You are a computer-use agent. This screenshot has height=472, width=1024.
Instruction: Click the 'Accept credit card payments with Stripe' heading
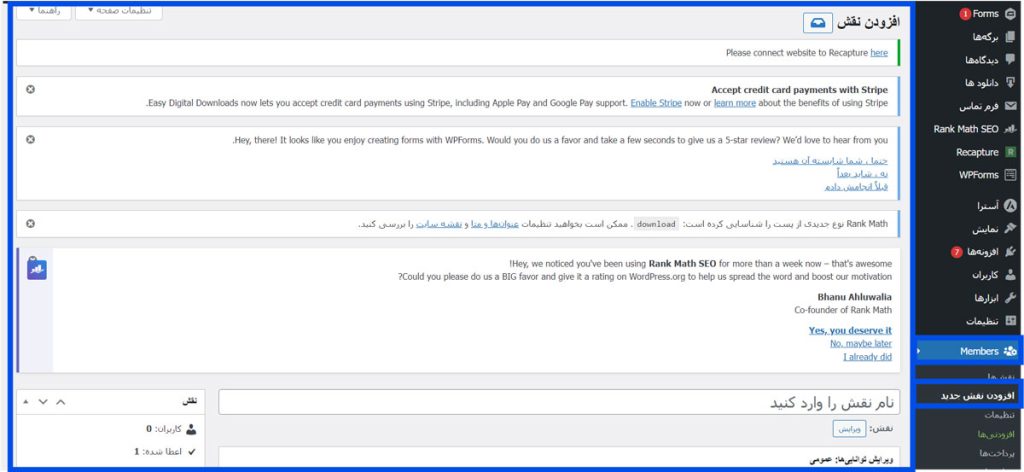point(799,90)
